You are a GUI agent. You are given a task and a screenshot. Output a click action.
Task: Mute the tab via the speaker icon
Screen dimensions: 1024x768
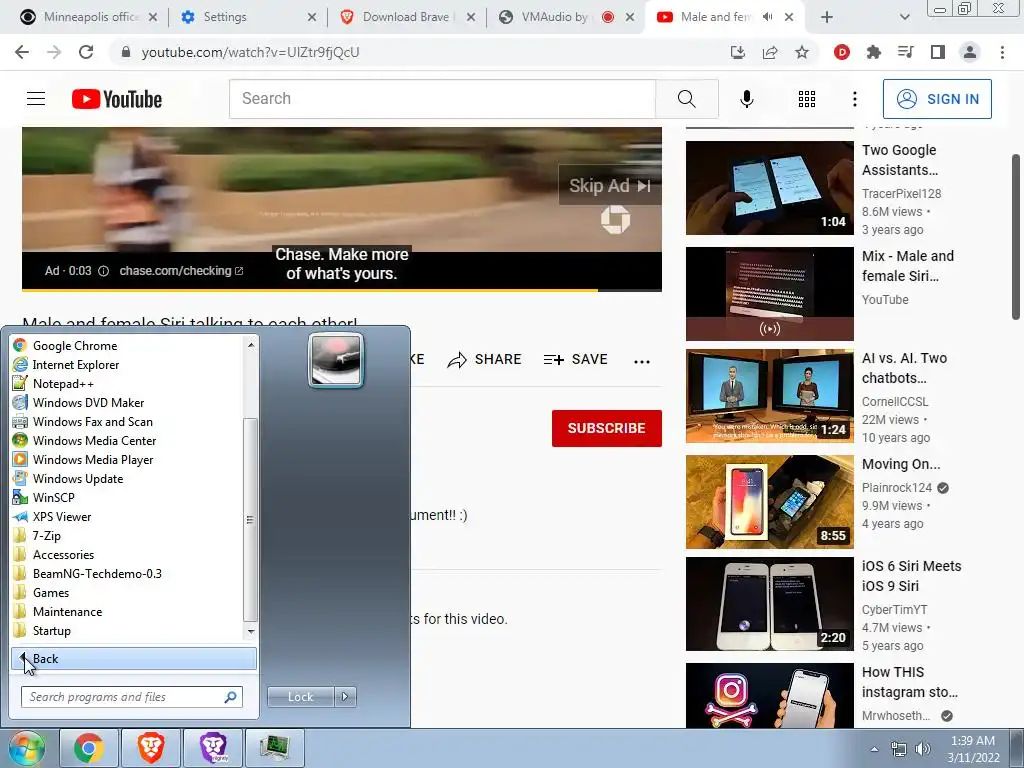click(768, 17)
